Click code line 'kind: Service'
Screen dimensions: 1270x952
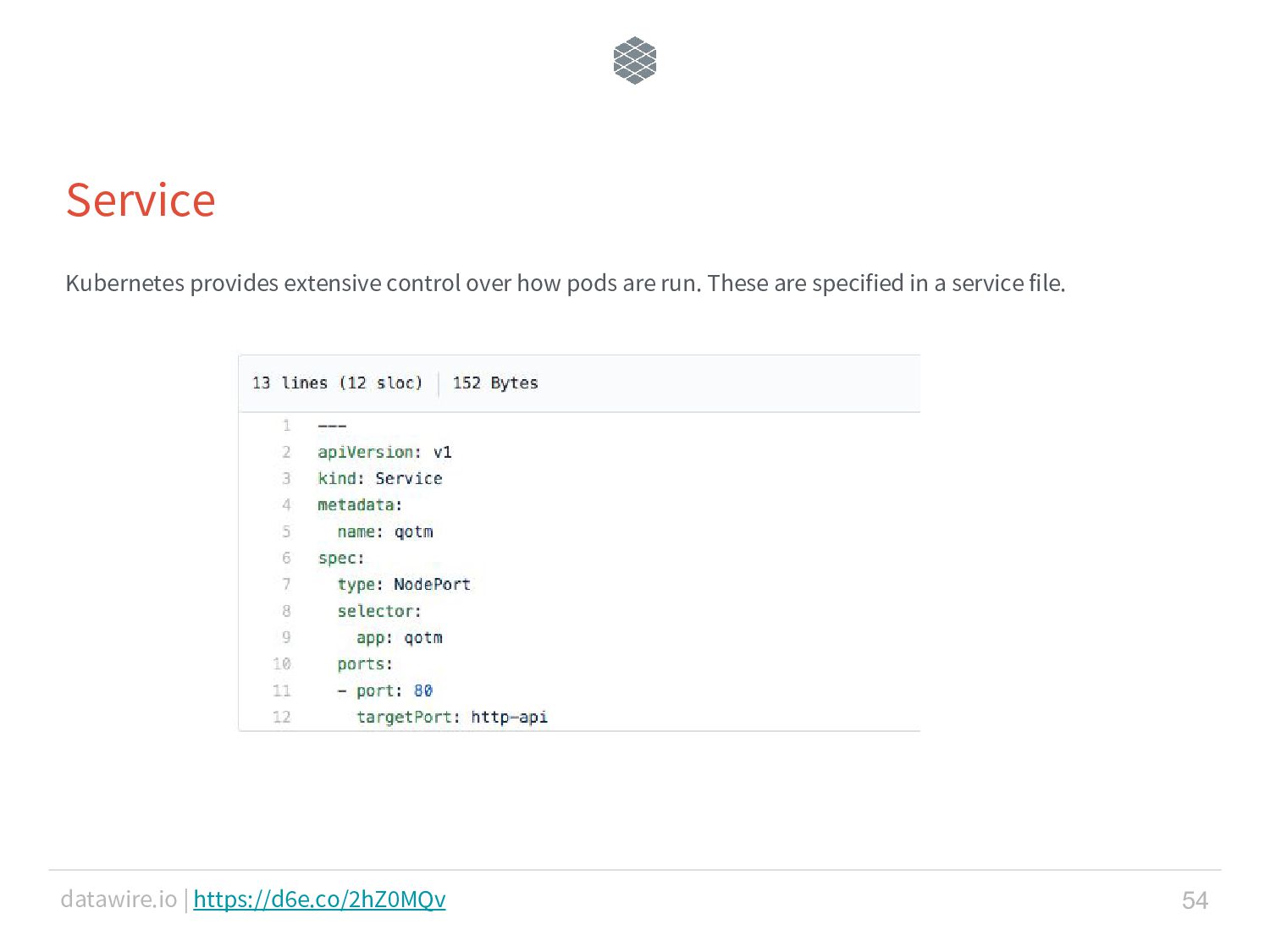coord(380,478)
